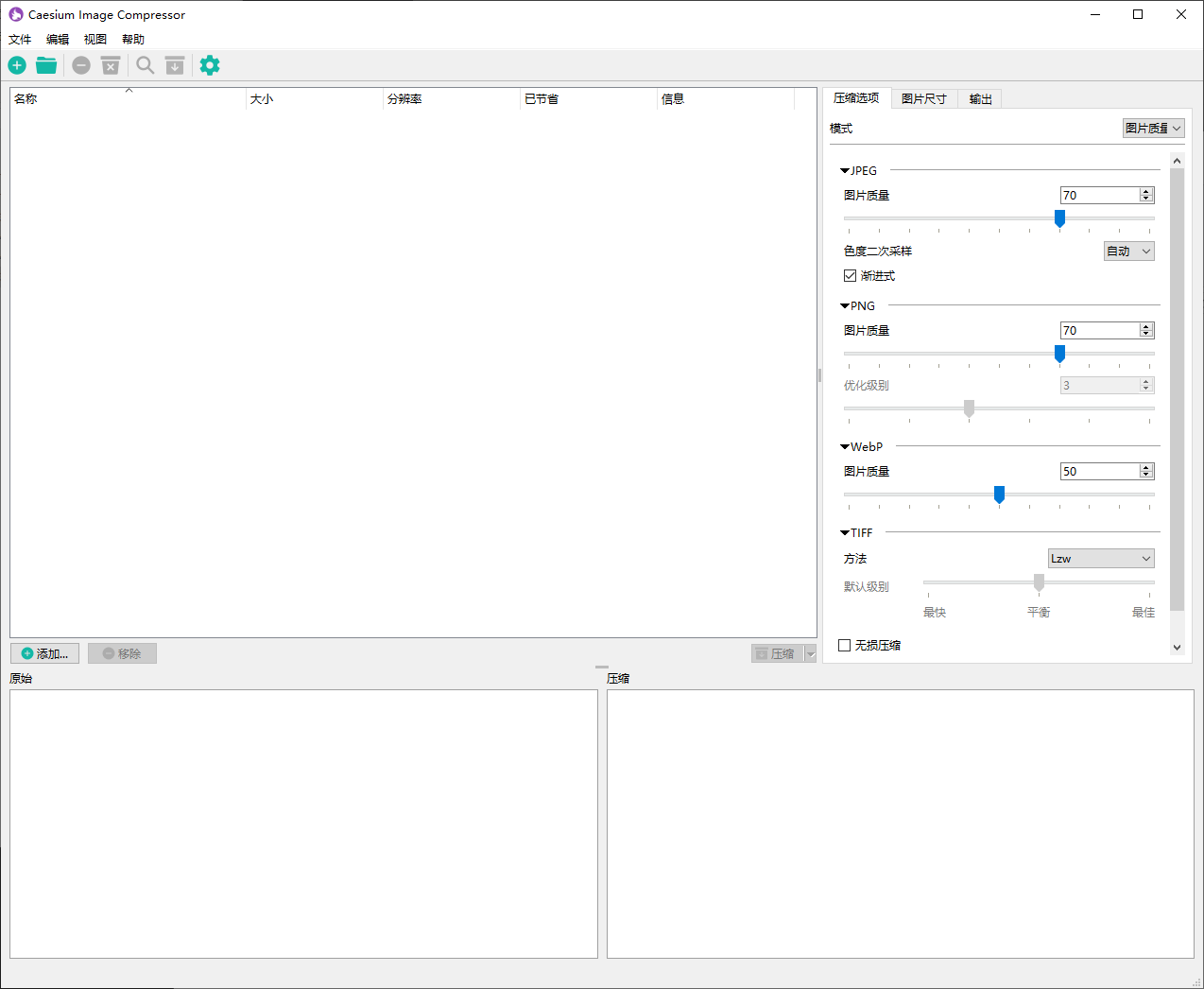The height and width of the screenshot is (989, 1204).
Task: Sort list by 大小 column header
Action: 315,99
